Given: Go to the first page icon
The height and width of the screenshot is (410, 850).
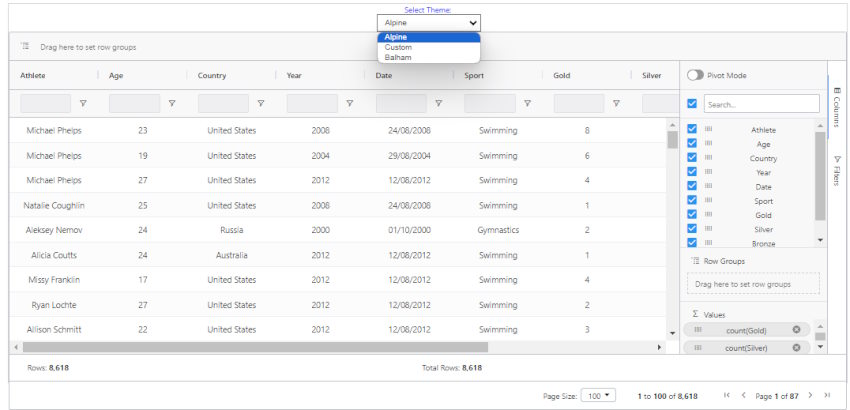Looking at the screenshot, I should click(727, 395).
